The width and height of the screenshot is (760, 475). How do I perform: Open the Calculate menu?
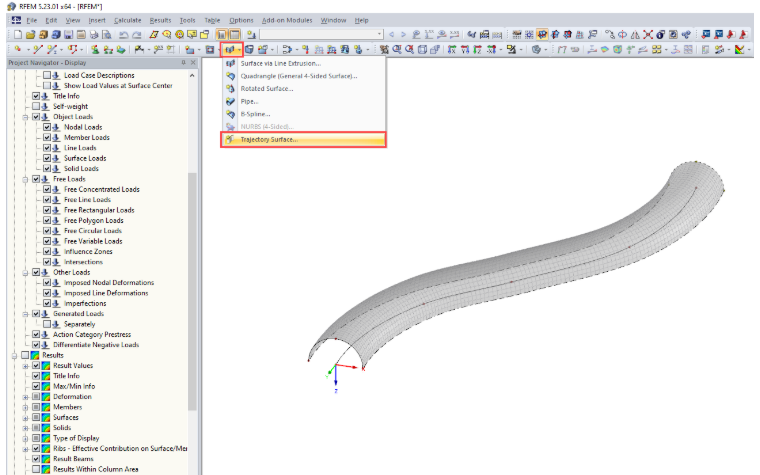pos(127,20)
